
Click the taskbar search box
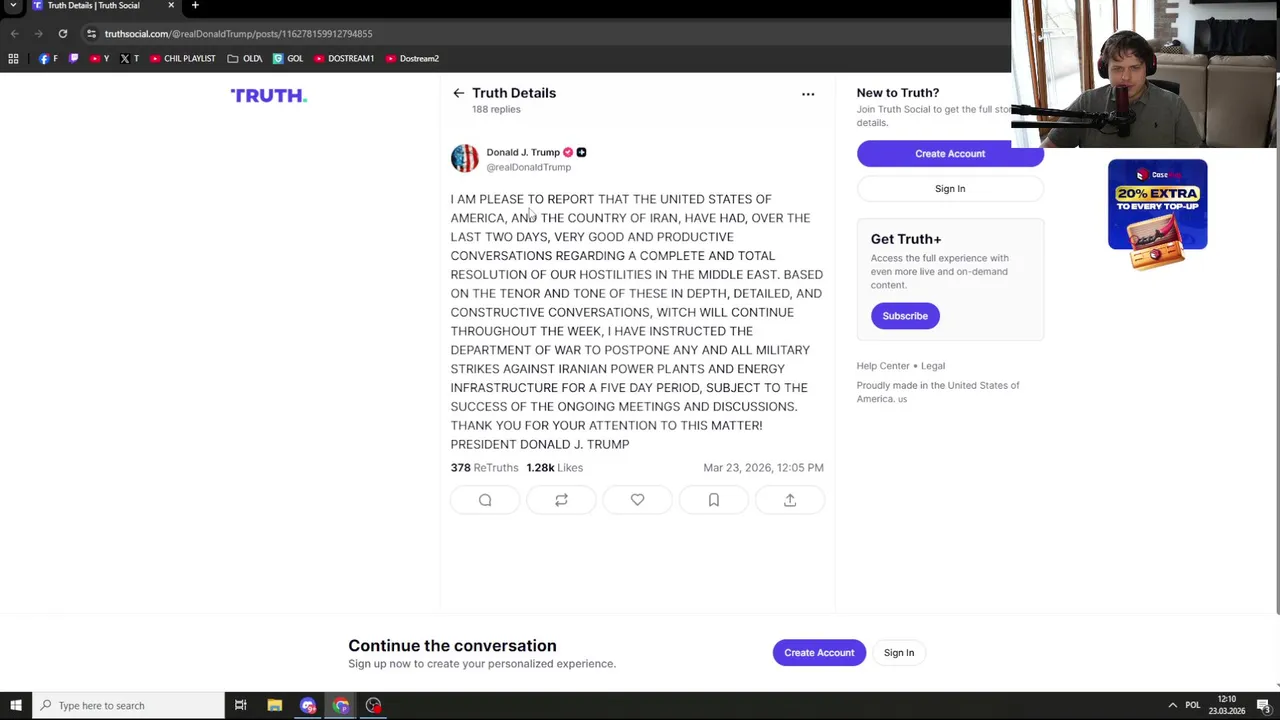click(128, 706)
